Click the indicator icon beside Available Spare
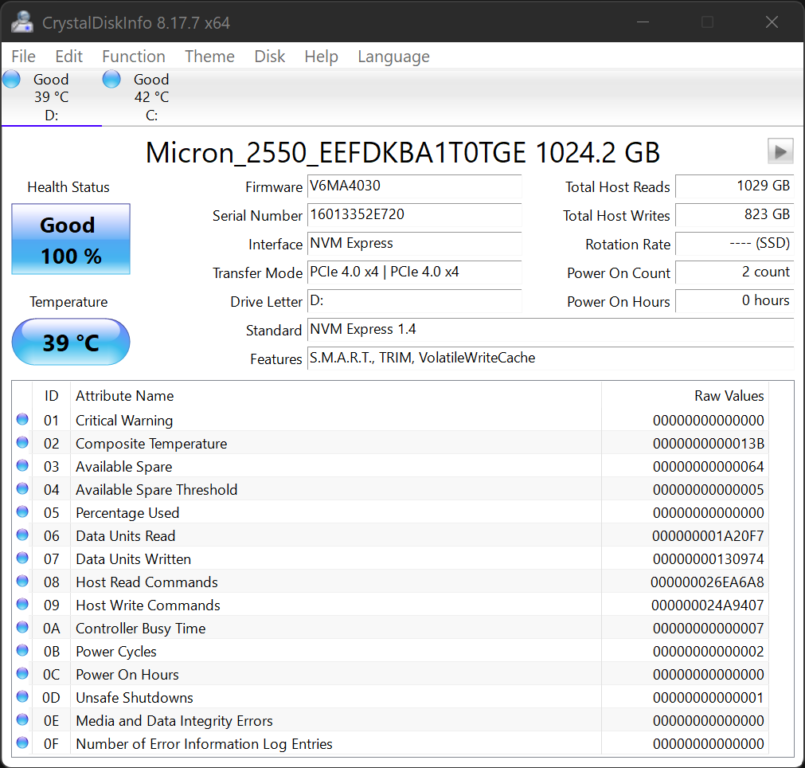The width and height of the screenshot is (805, 768). pyautogui.click(x=22, y=466)
